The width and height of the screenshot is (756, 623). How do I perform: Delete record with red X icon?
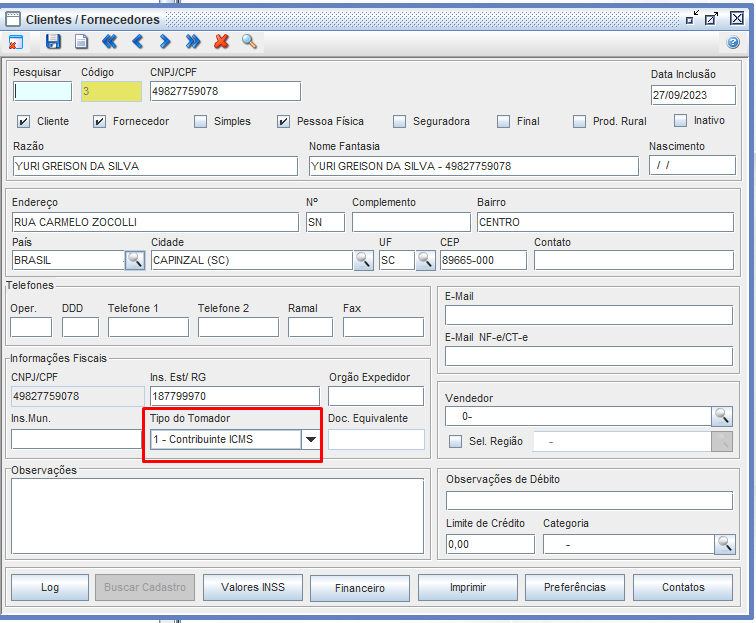point(221,42)
